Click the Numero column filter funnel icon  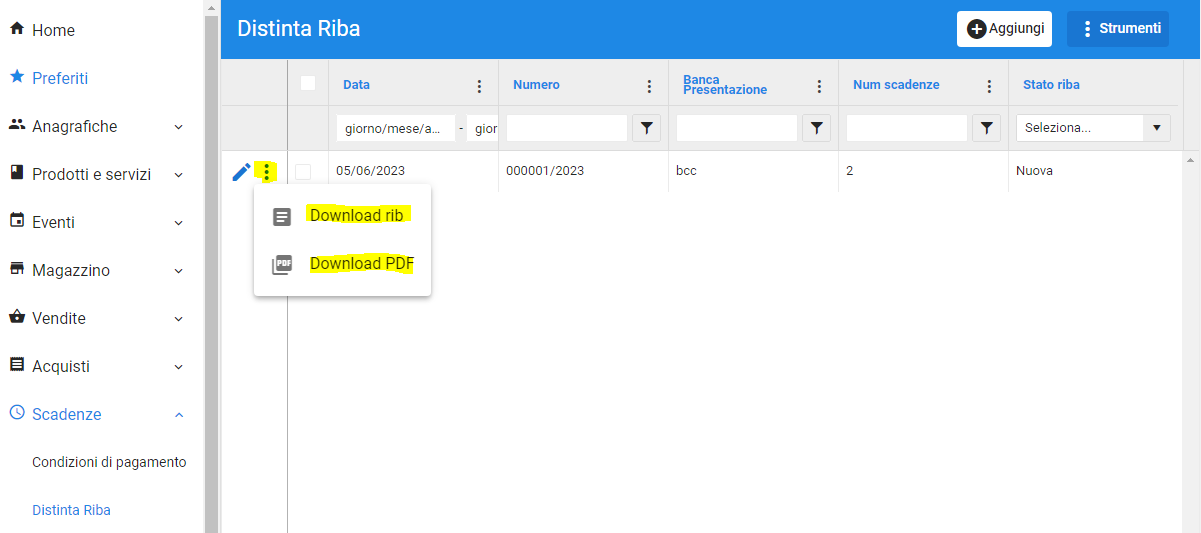click(647, 128)
